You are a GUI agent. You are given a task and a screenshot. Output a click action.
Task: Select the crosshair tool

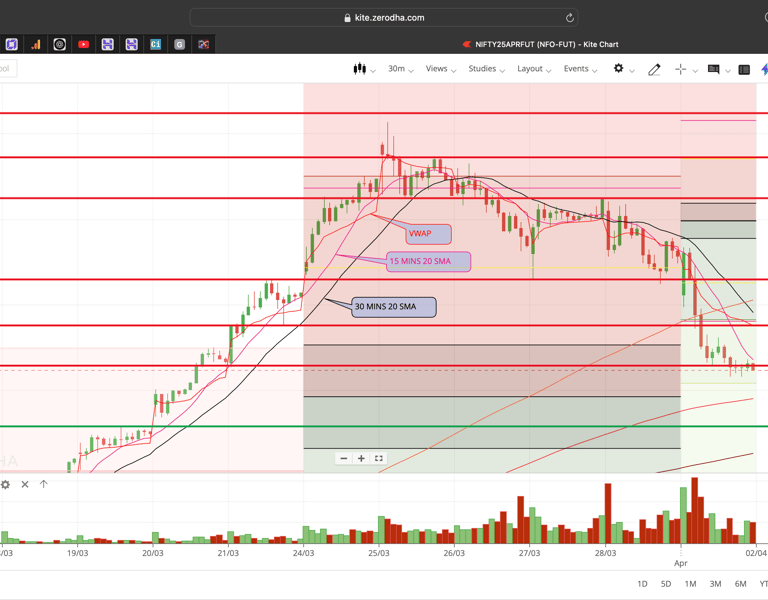click(x=680, y=70)
